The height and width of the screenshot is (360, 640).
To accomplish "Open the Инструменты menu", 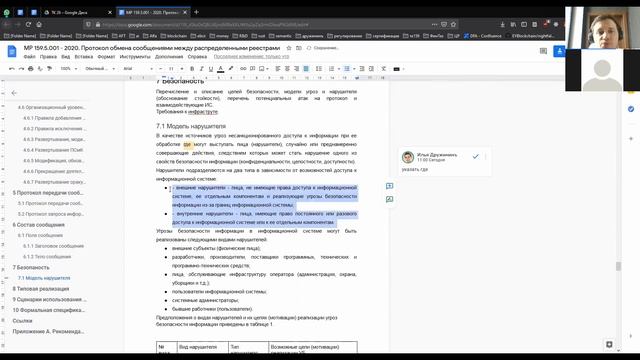I will [x=135, y=57].
